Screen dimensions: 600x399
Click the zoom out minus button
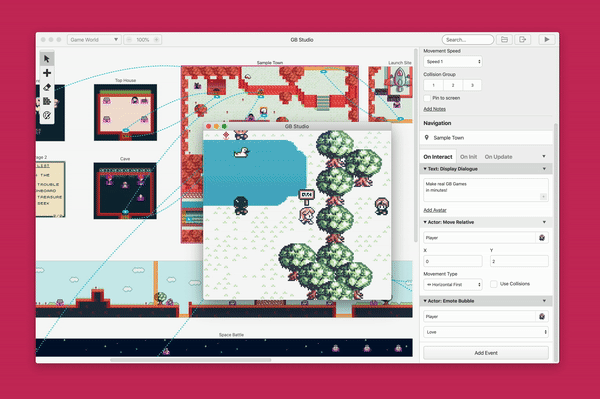point(129,39)
